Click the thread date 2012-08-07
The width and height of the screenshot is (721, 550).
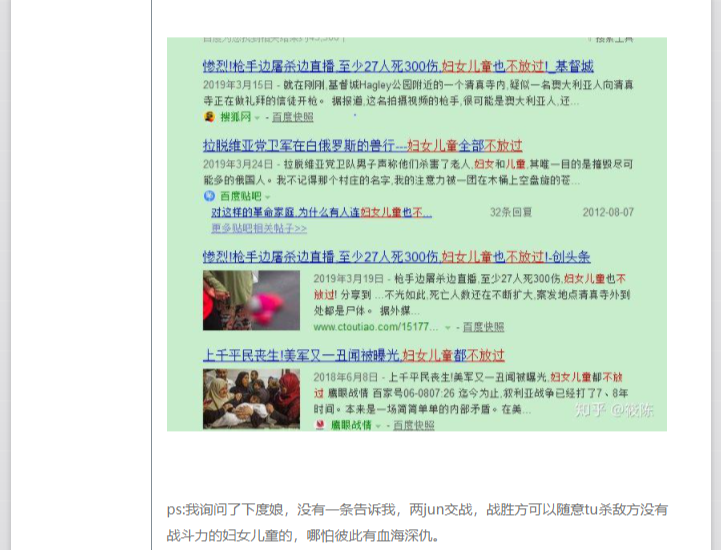point(608,212)
